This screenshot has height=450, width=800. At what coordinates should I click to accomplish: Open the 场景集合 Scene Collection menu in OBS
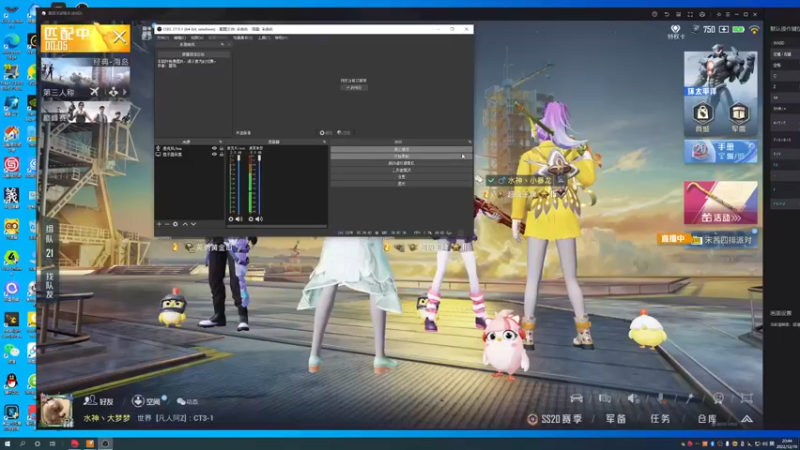242,38
